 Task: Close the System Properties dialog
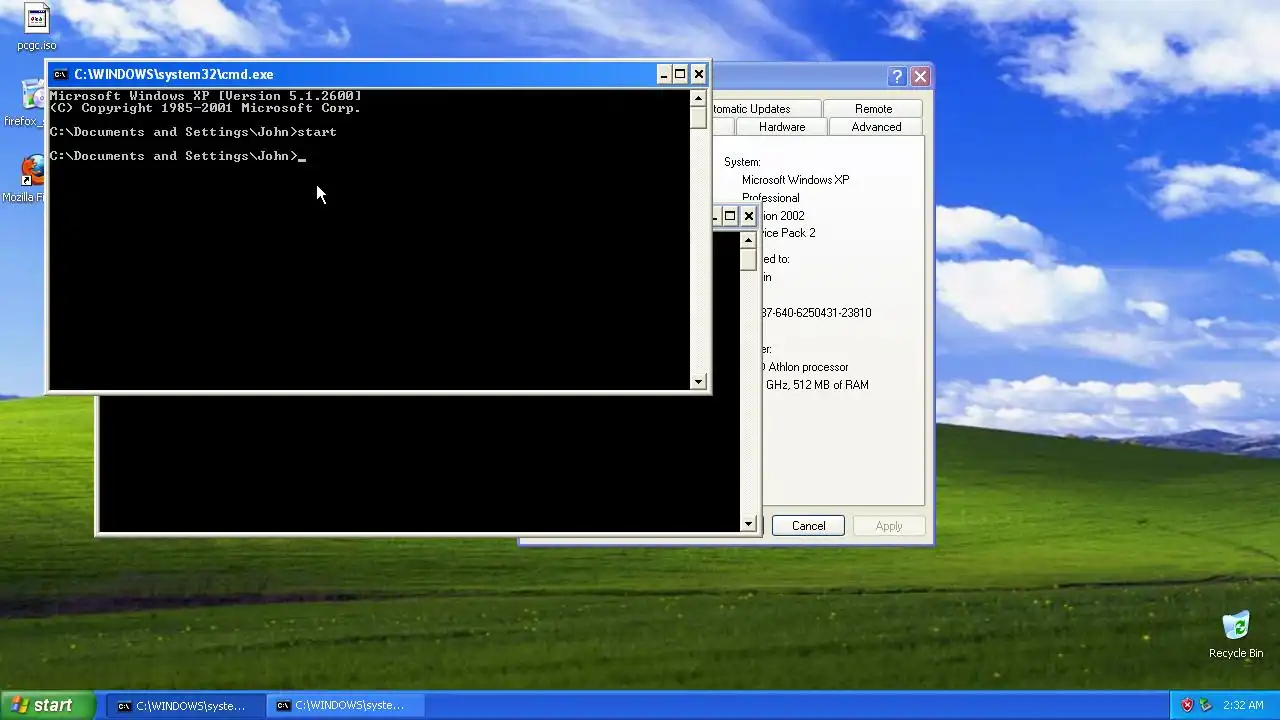click(x=920, y=76)
